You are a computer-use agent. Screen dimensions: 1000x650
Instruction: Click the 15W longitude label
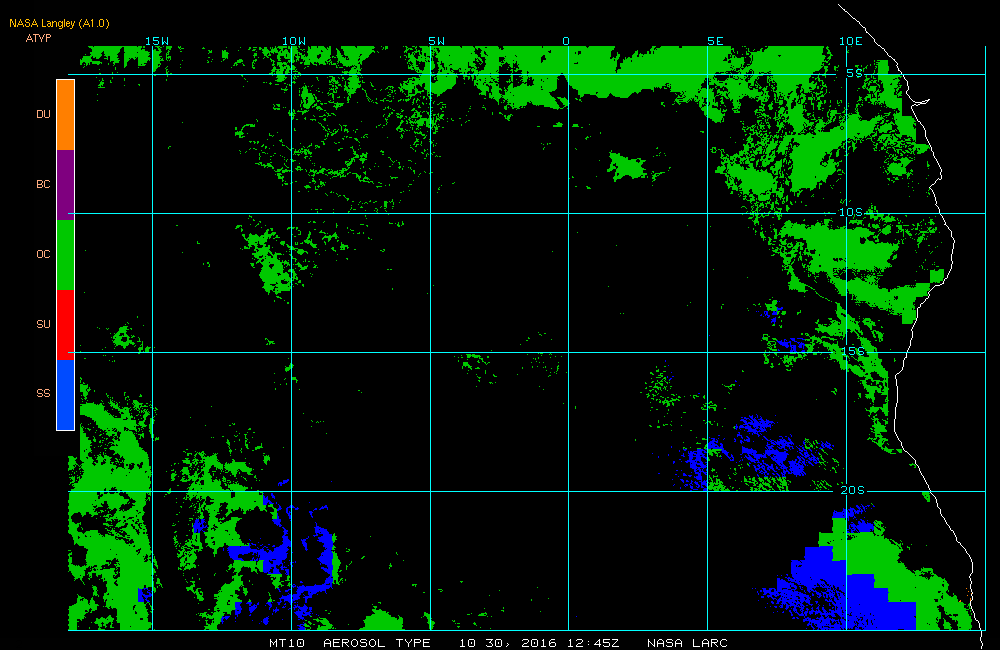157,41
